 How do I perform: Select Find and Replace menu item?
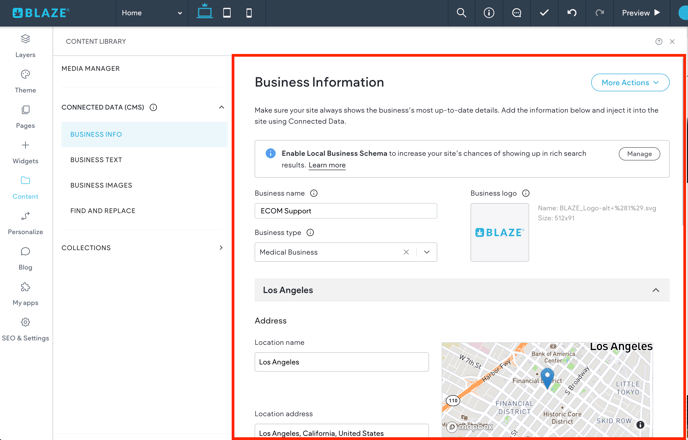pos(102,211)
